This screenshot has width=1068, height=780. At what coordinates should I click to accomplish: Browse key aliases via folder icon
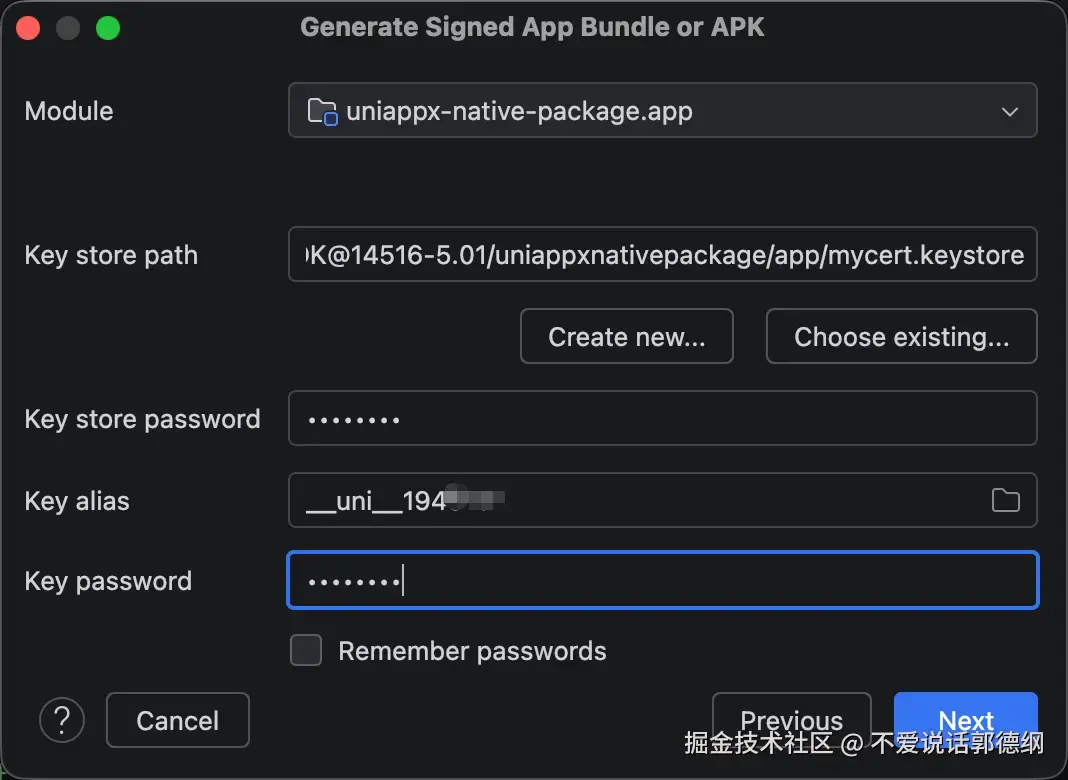point(1005,500)
